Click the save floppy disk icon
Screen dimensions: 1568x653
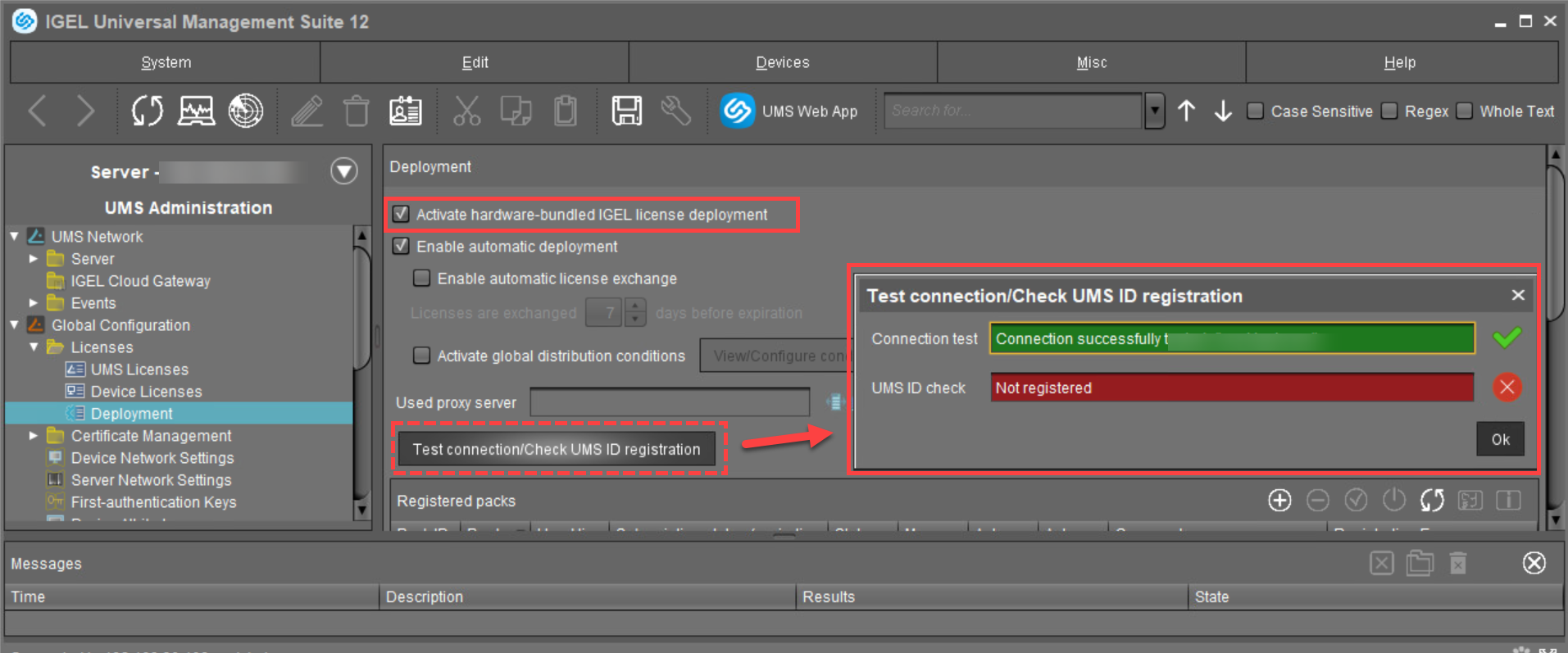coord(626,111)
